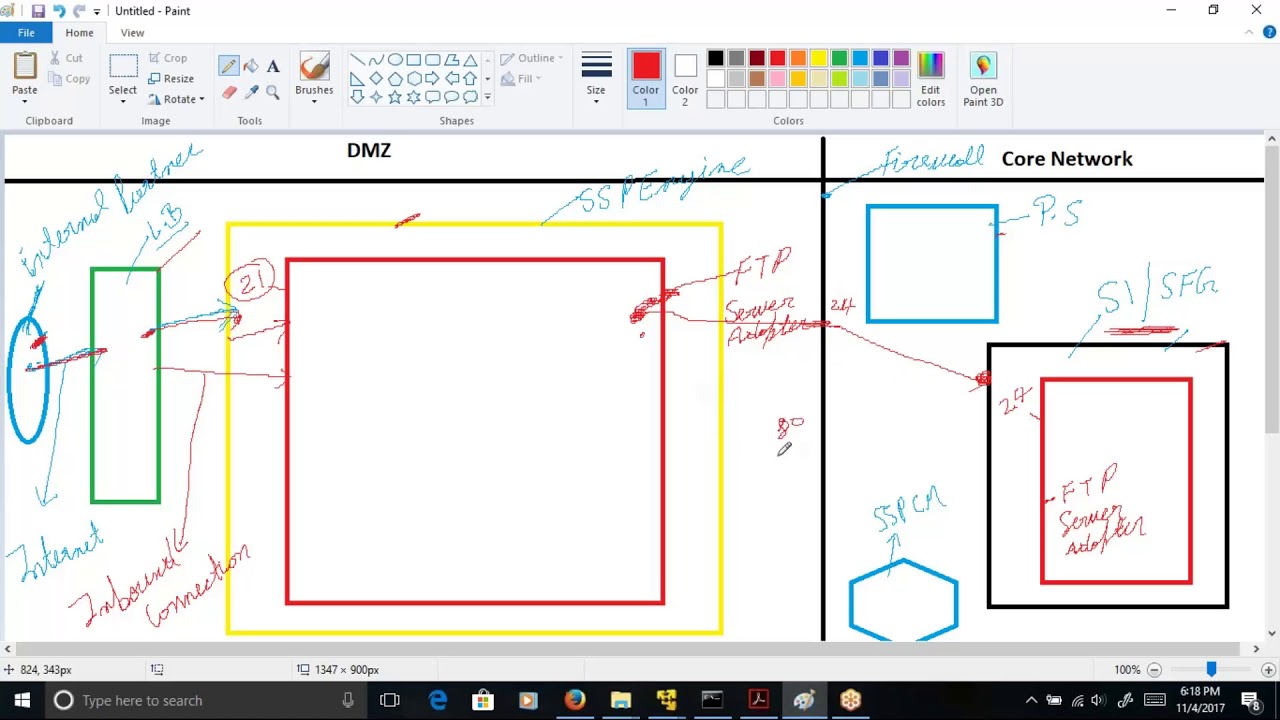The height and width of the screenshot is (720, 1280).
Task: Click the Copy button
Action: point(69,79)
